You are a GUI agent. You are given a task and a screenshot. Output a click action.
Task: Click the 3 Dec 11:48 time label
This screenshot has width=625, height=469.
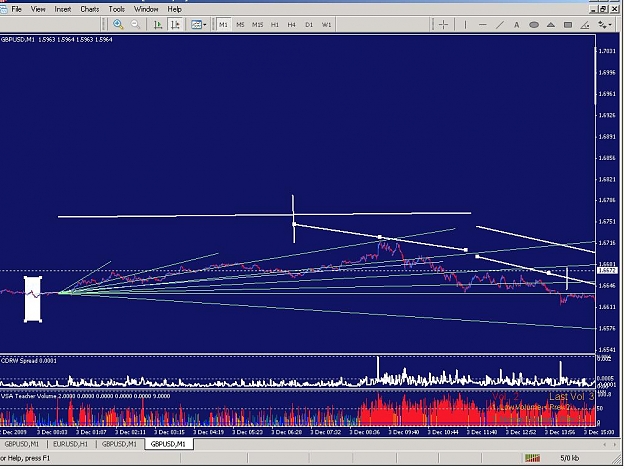pyautogui.click(x=482, y=432)
